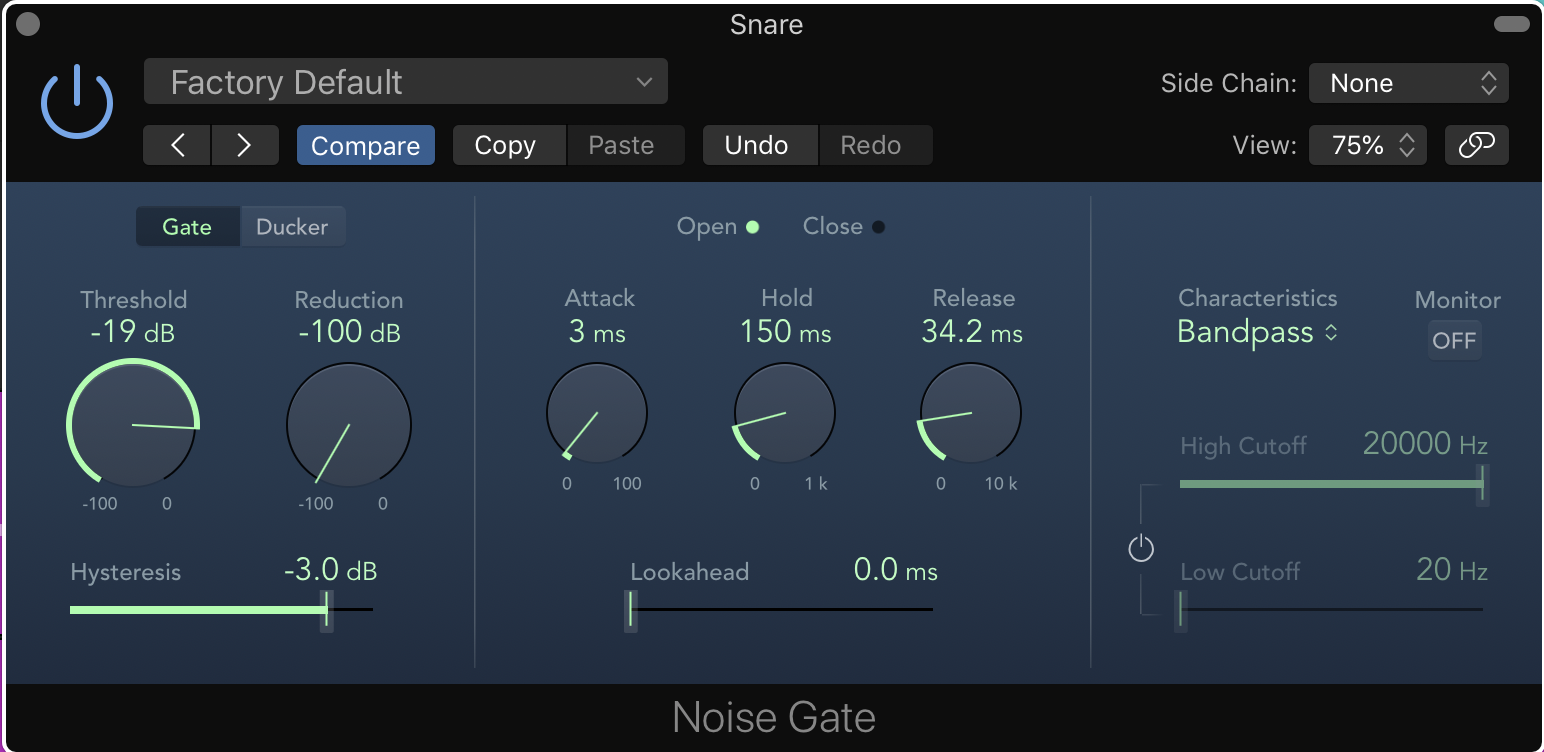Click the Lookahead label
Screen dimensions: 1544x752
point(690,572)
